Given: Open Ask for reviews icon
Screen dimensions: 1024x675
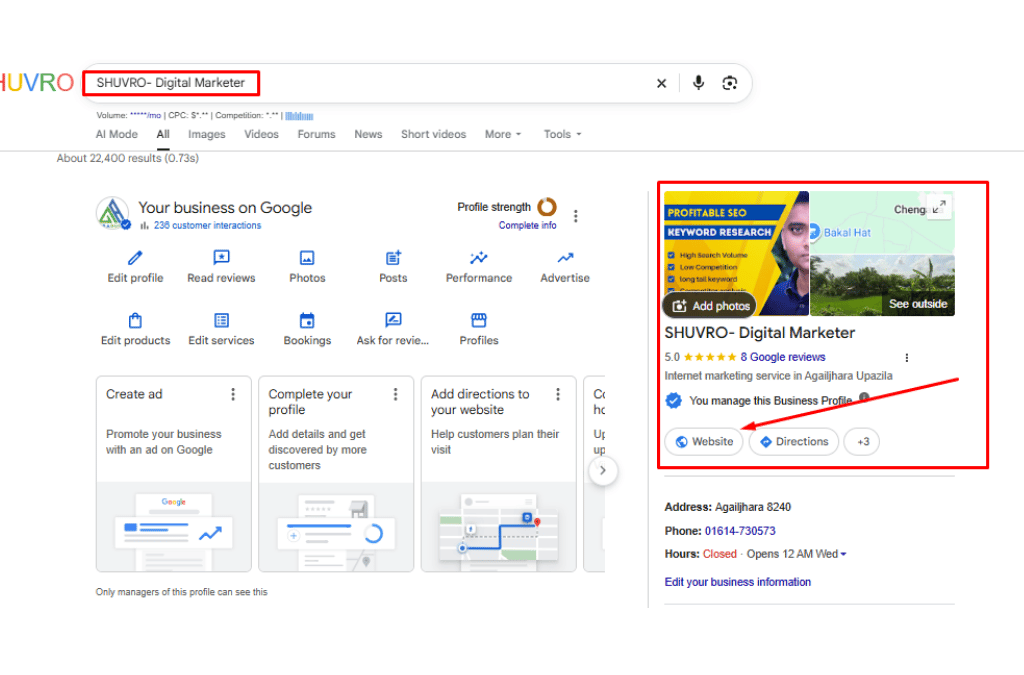Looking at the screenshot, I should (x=393, y=319).
